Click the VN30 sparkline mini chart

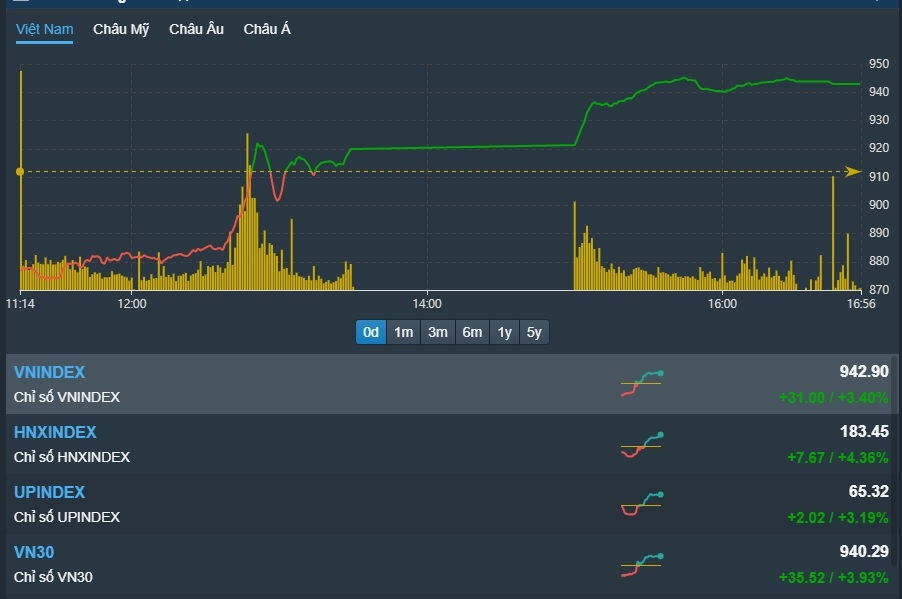(641, 565)
